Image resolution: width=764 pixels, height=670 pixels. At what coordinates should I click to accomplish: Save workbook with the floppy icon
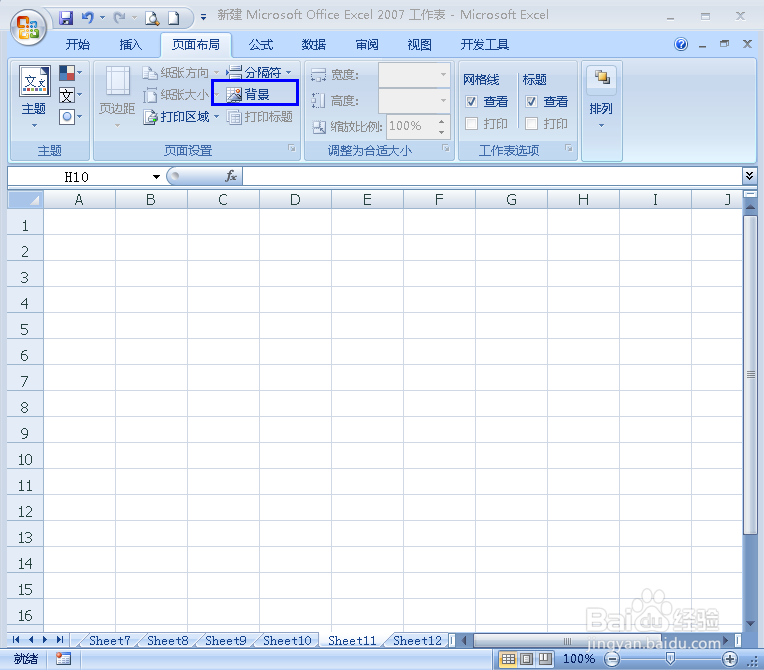coord(66,19)
